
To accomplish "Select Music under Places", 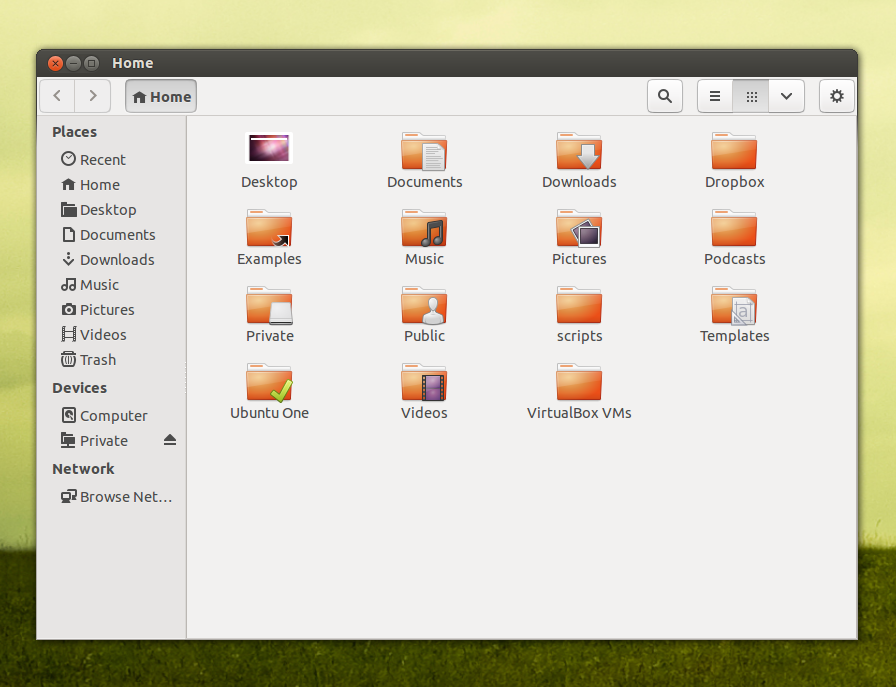I will (97, 284).
